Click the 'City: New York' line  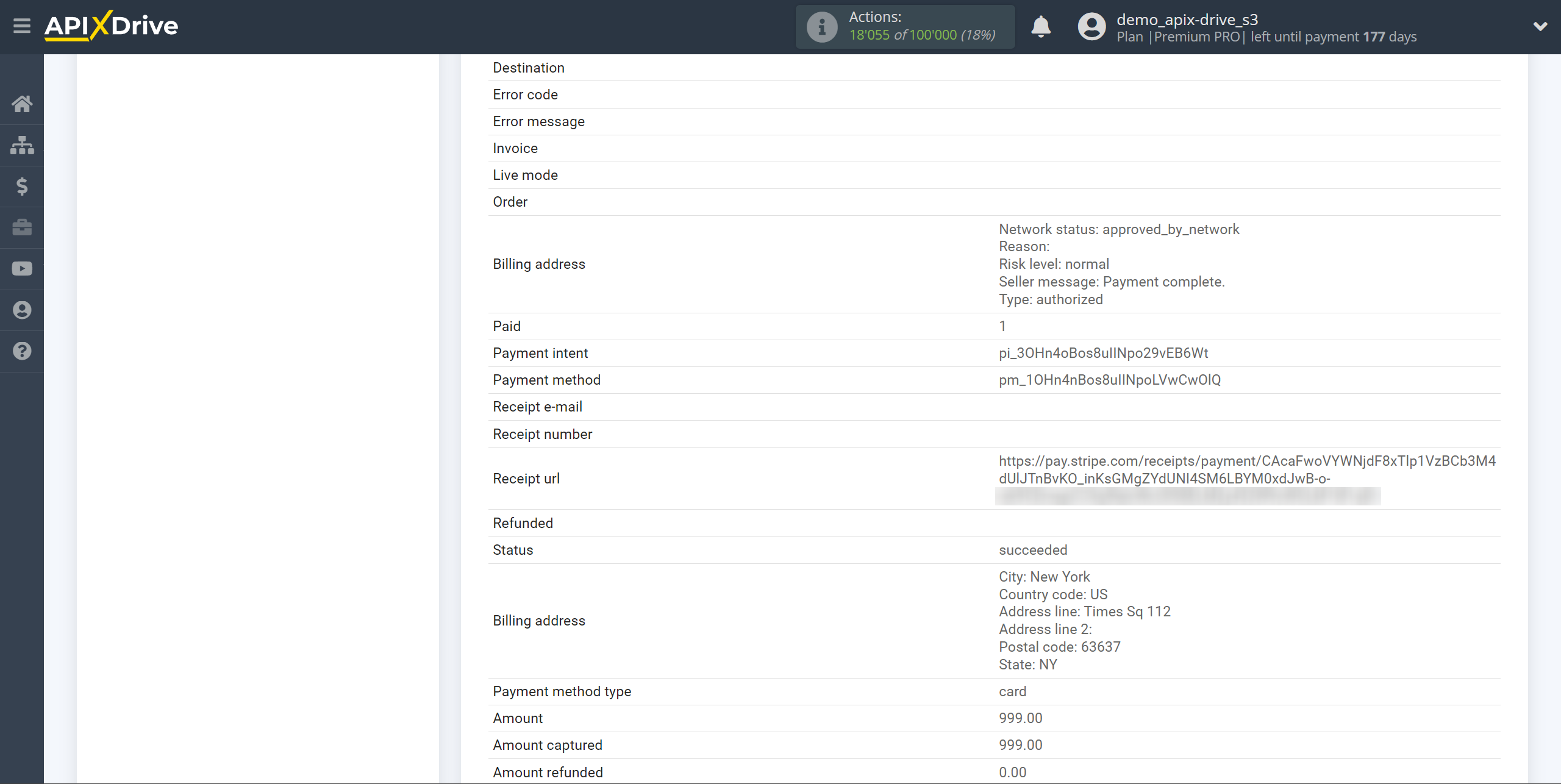pyautogui.click(x=1044, y=577)
